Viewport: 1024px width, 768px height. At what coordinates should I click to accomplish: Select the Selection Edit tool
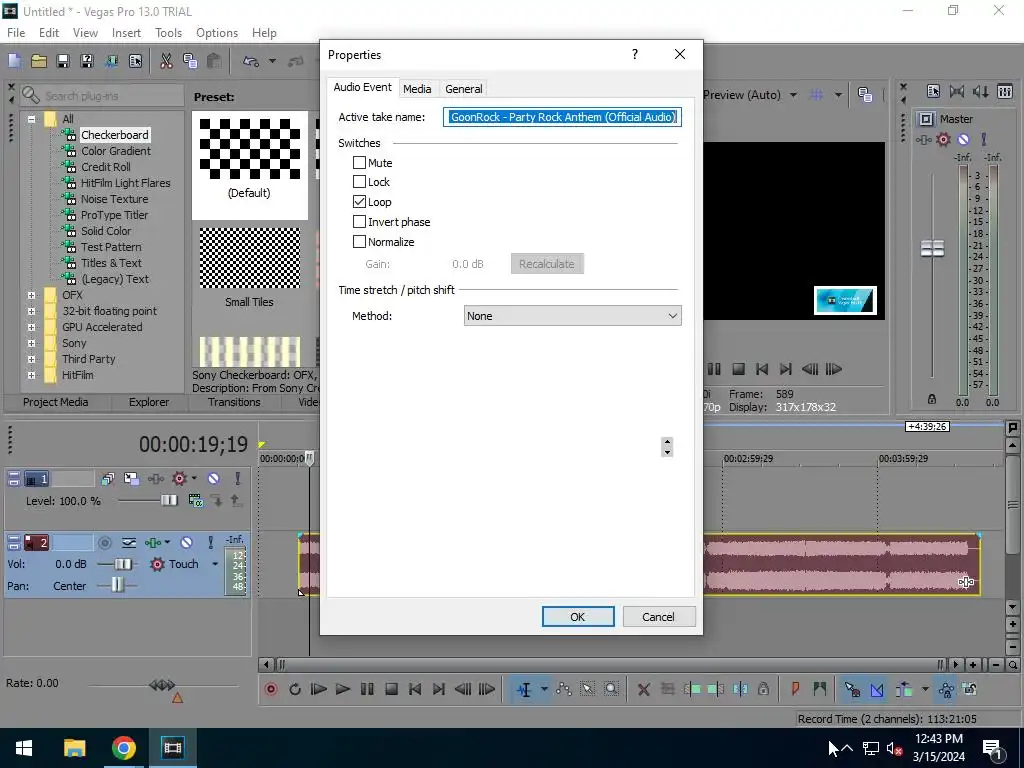coord(588,689)
